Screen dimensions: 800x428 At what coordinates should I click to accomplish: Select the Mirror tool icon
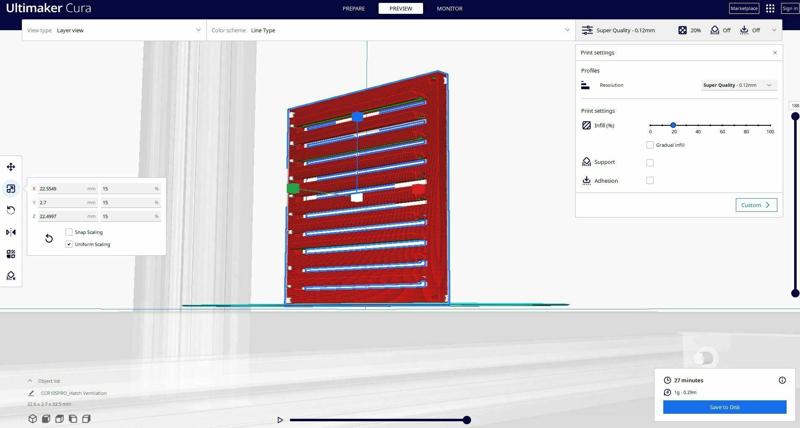point(11,232)
